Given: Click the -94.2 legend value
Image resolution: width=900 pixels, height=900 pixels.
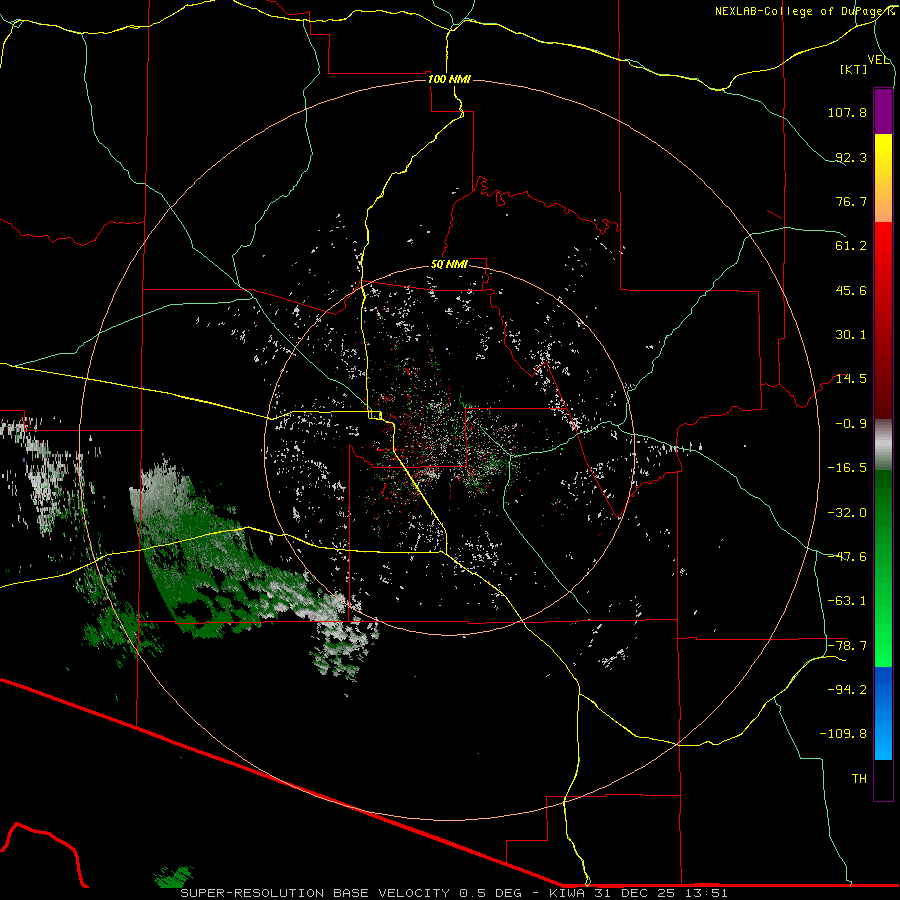Looking at the screenshot, I should [847, 690].
